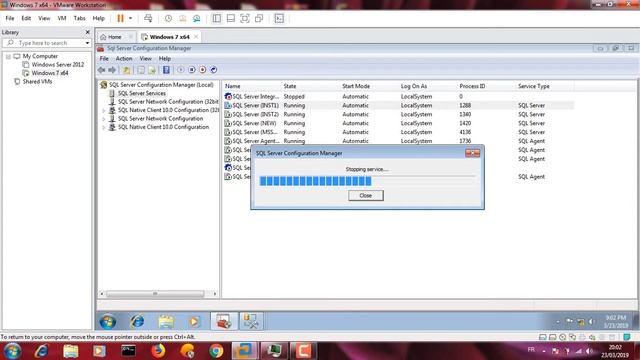Take a snapshot using the clock icon
This screenshot has width=640, height=360.
[x=168, y=18]
